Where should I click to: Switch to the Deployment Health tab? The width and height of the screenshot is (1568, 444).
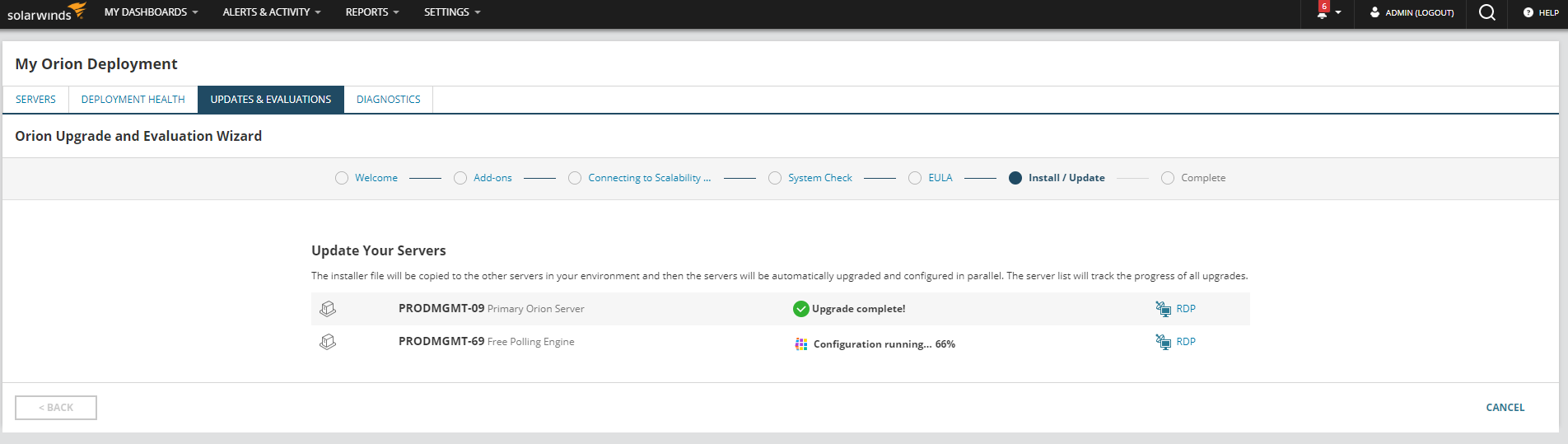pyautogui.click(x=133, y=100)
